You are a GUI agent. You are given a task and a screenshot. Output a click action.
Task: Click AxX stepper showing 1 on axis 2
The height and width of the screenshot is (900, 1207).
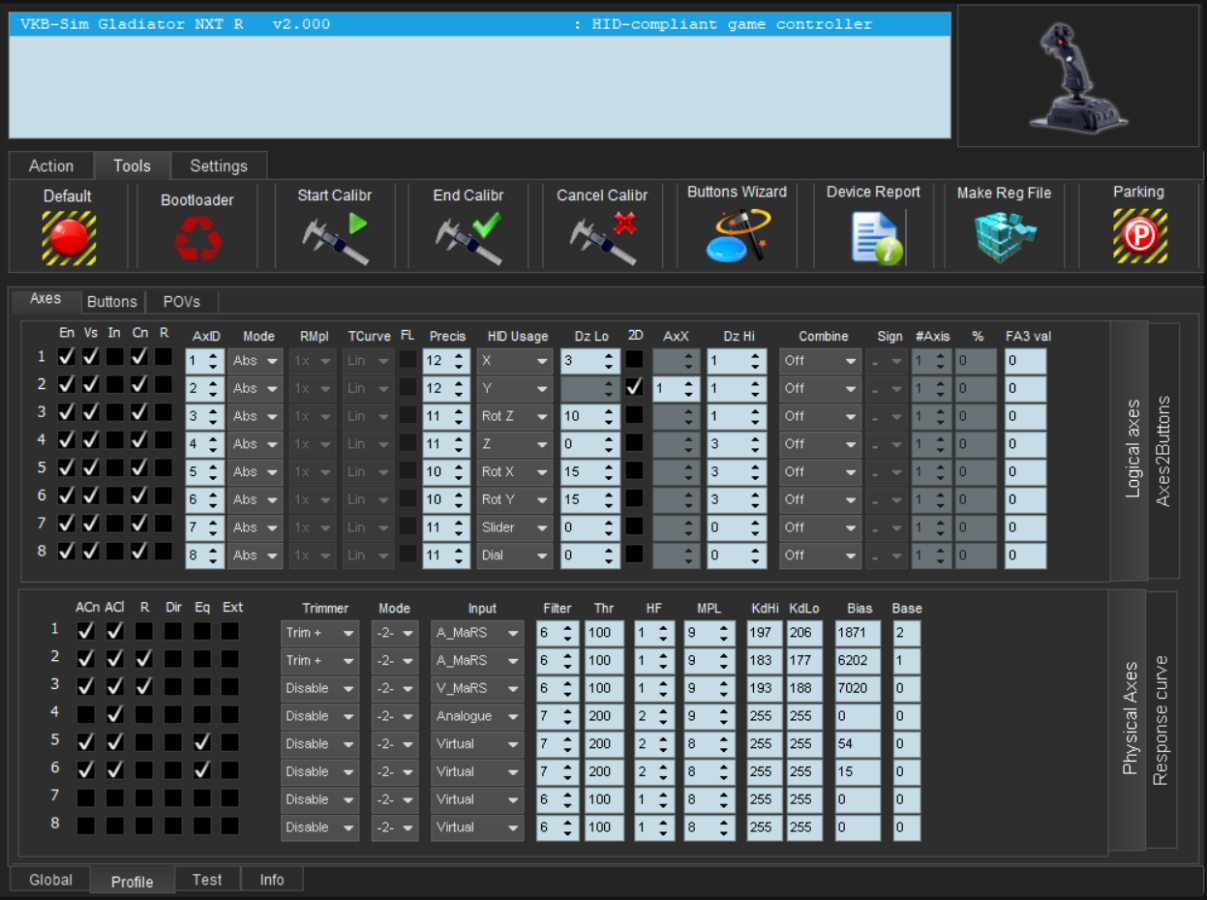tap(676, 388)
